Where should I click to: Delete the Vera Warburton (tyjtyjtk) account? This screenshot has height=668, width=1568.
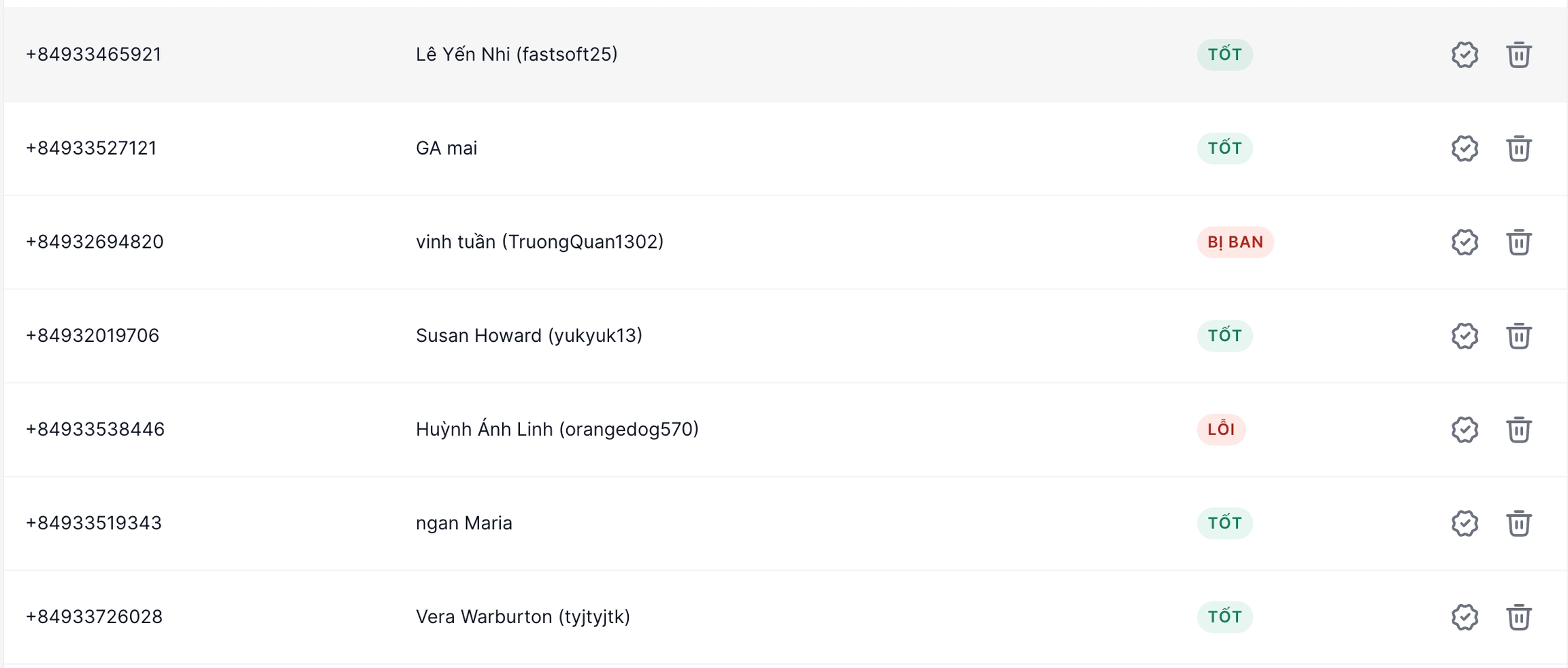point(1518,617)
